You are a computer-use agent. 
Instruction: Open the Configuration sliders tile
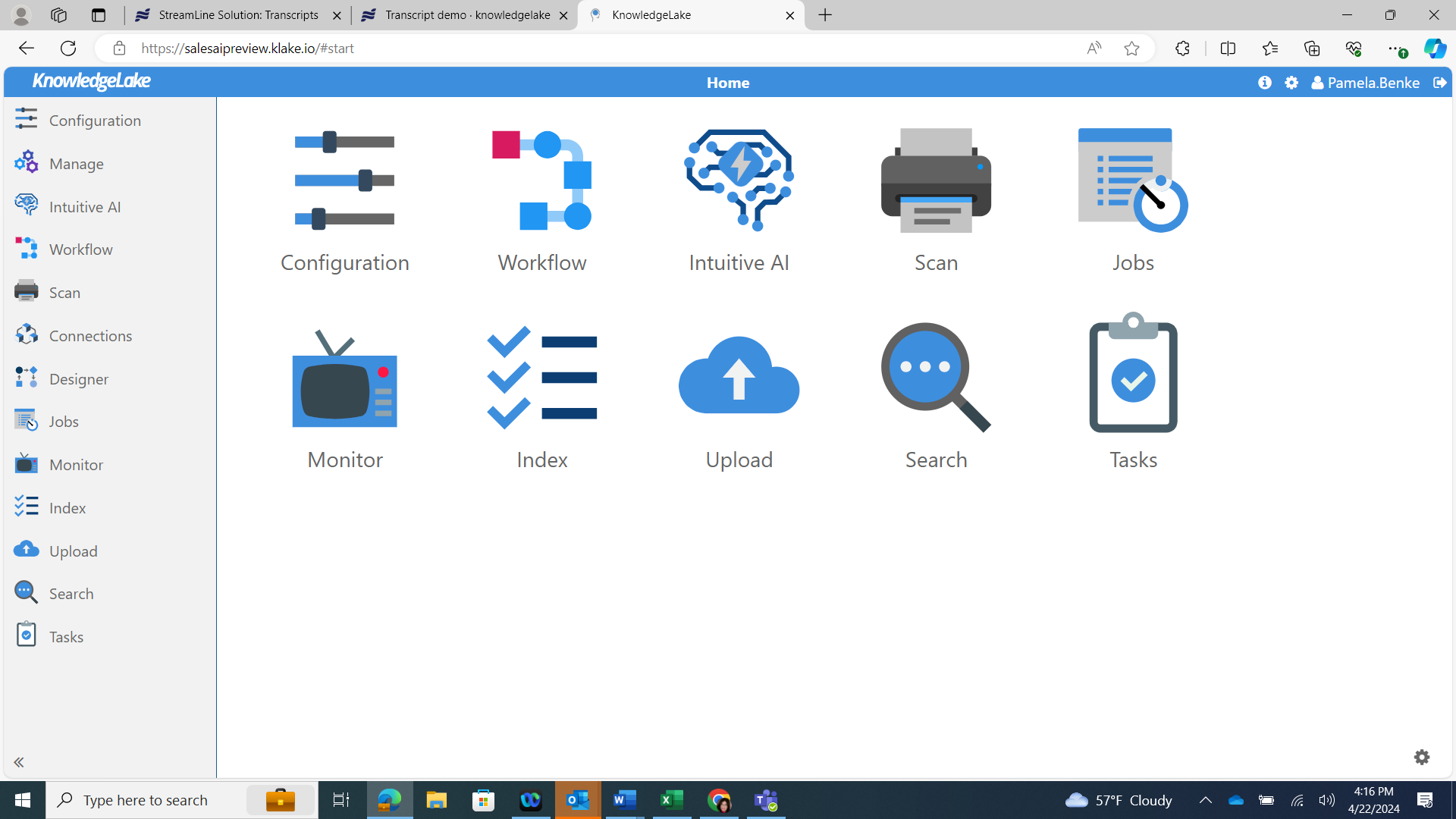[x=345, y=199]
